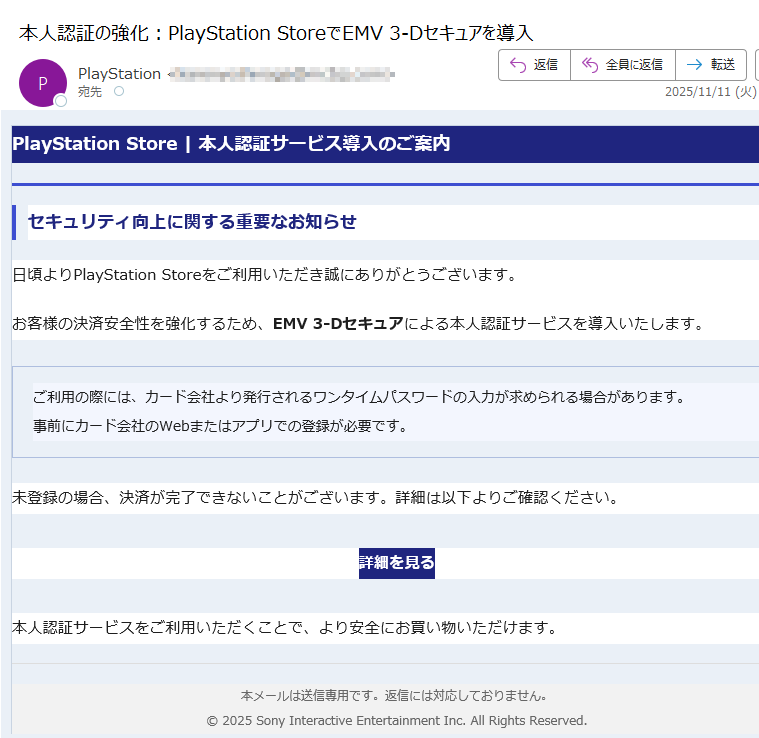
Task: Click the line starting 事前にカード会社のWeb
Action: (220, 426)
